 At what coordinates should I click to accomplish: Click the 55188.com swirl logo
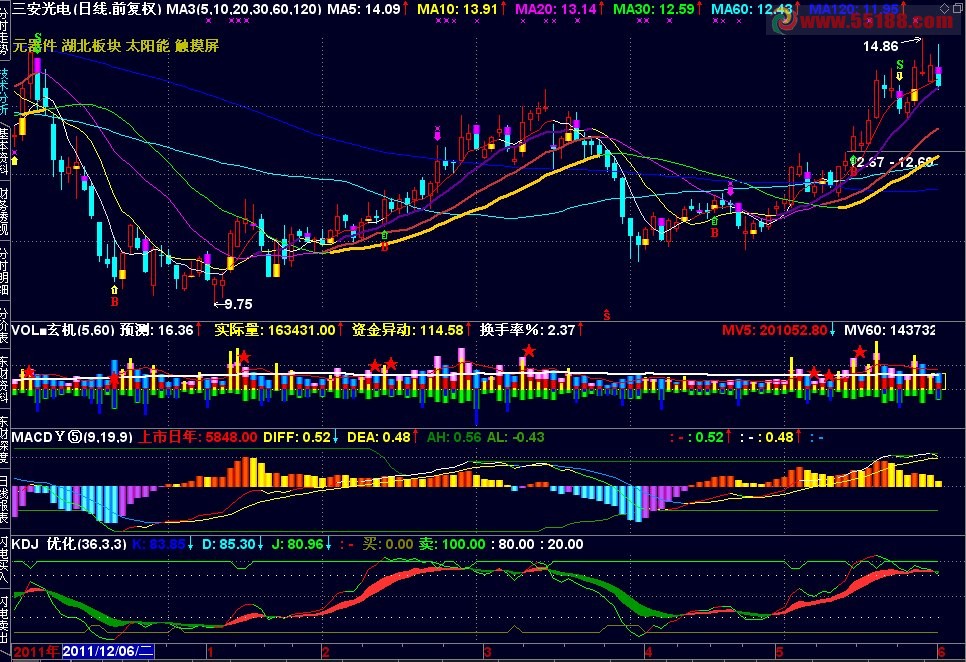pyautogui.click(x=786, y=20)
